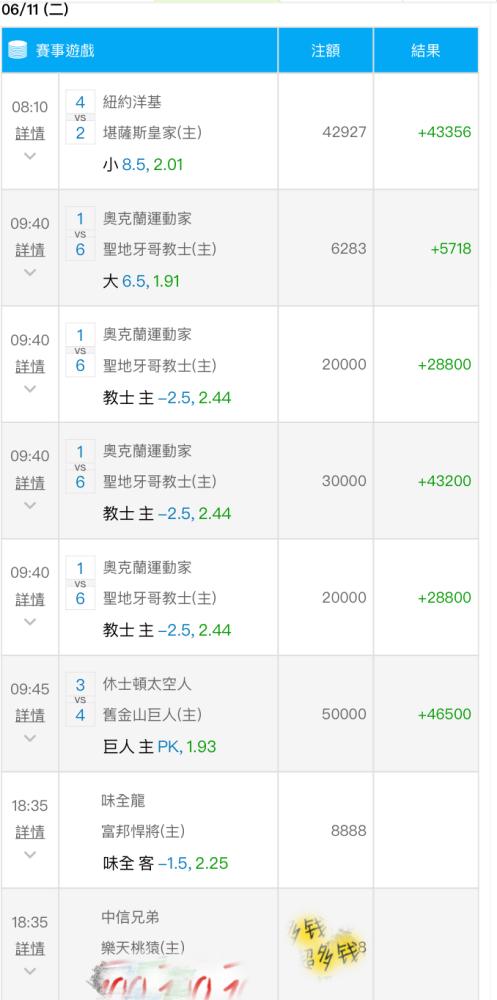Open 詳情 for 18:35 味全龍 game
This screenshot has height=1000, width=497.
click(30, 832)
